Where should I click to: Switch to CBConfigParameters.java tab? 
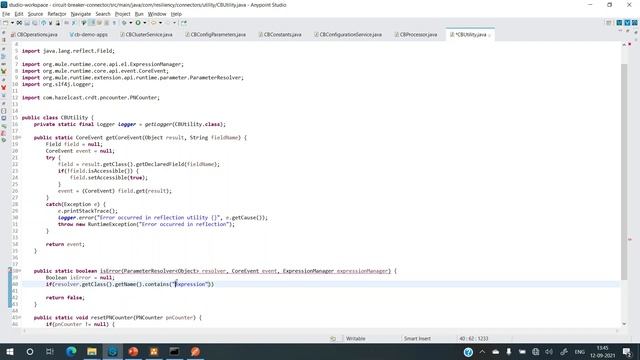(216, 35)
